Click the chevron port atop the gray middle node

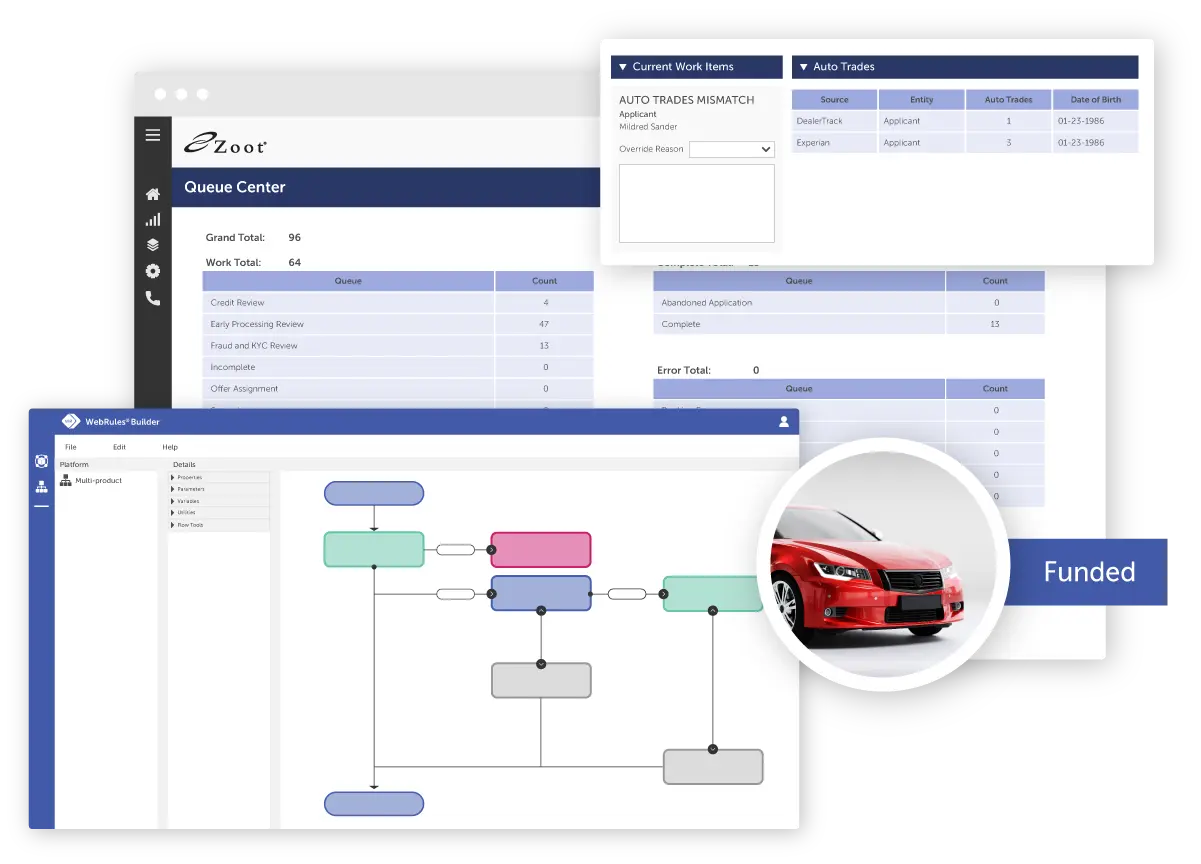point(541,663)
